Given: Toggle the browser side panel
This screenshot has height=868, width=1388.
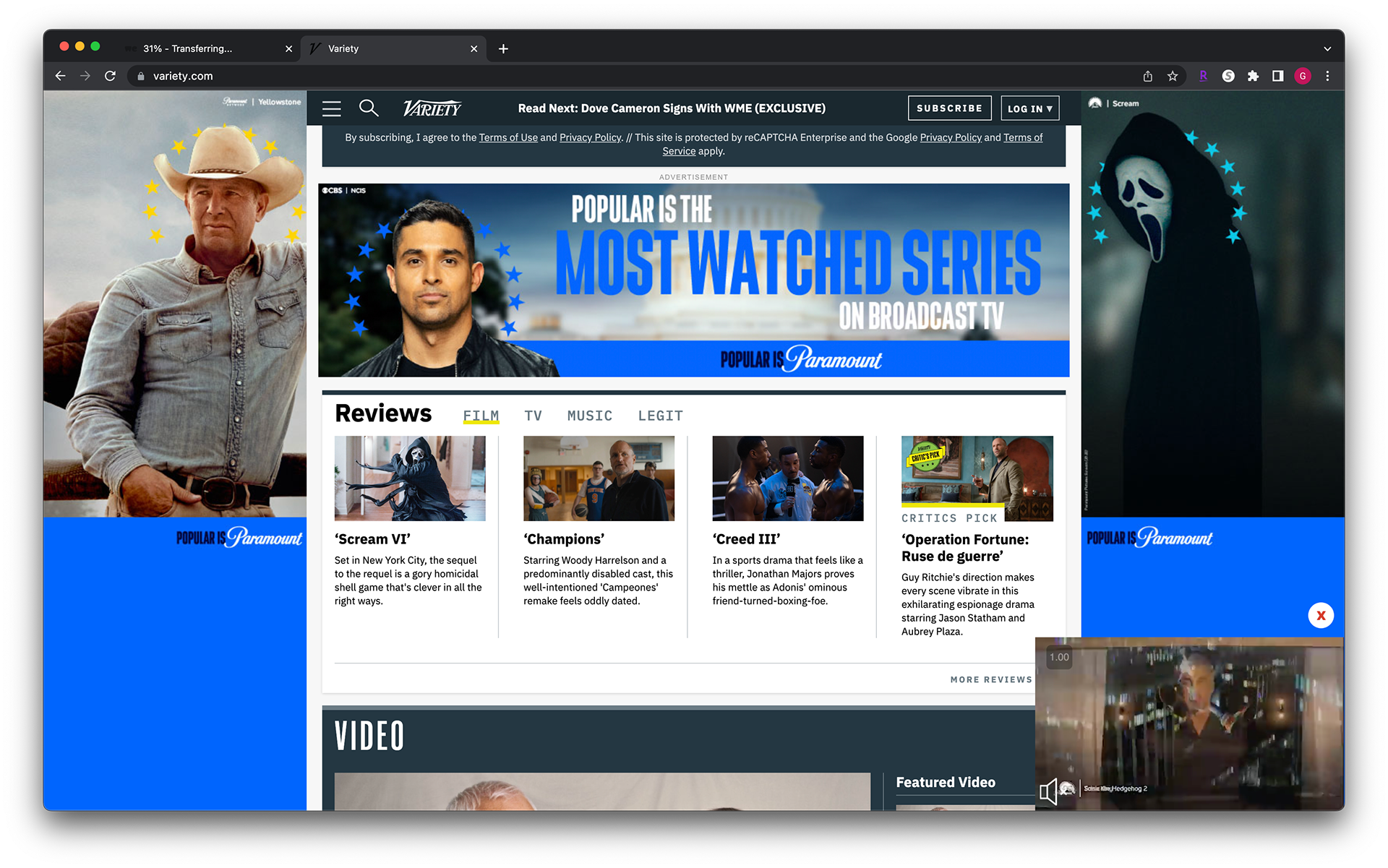Looking at the screenshot, I should (1277, 76).
